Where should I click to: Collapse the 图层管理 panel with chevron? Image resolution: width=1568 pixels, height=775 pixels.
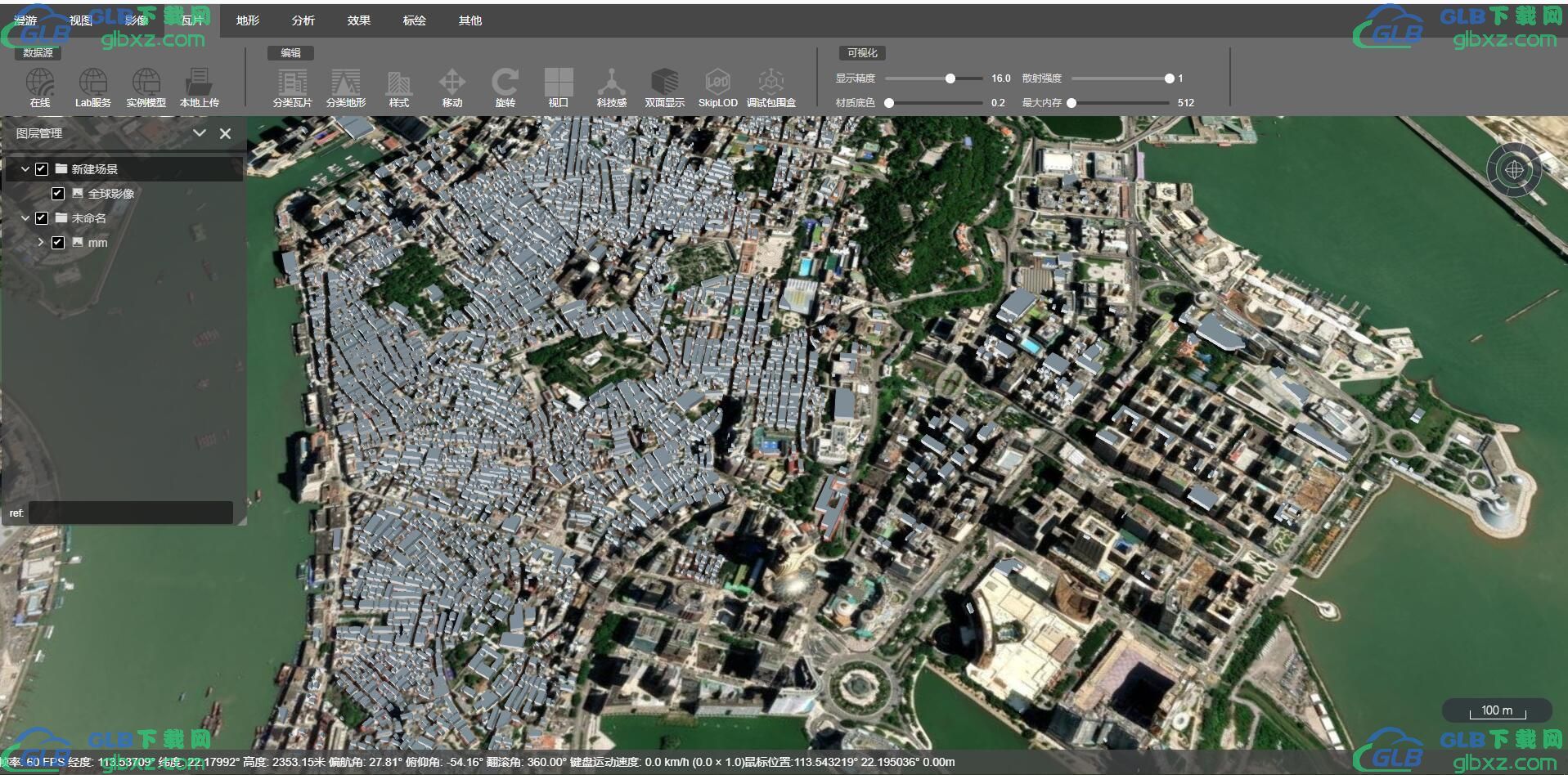click(199, 133)
